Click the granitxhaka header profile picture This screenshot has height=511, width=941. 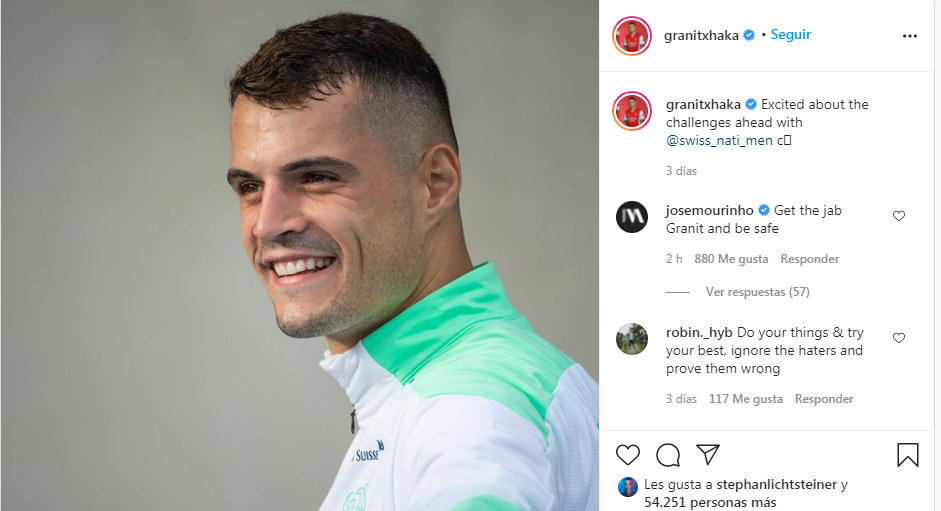click(x=632, y=36)
